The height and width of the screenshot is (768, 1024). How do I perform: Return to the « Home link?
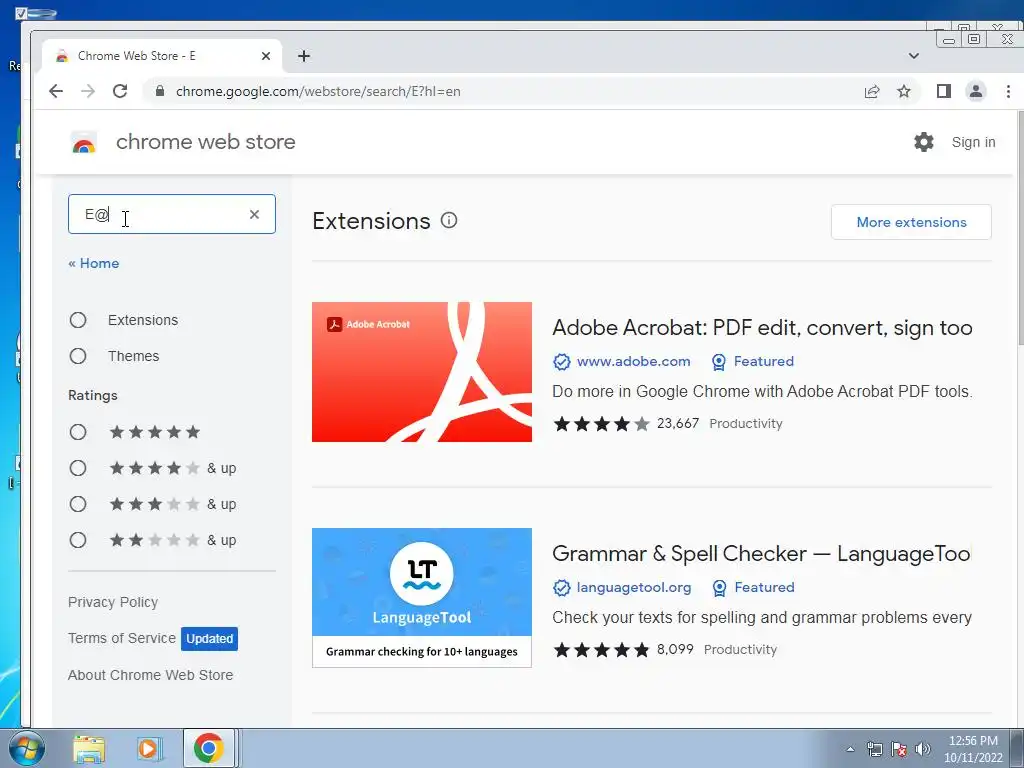click(x=93, y=263)
